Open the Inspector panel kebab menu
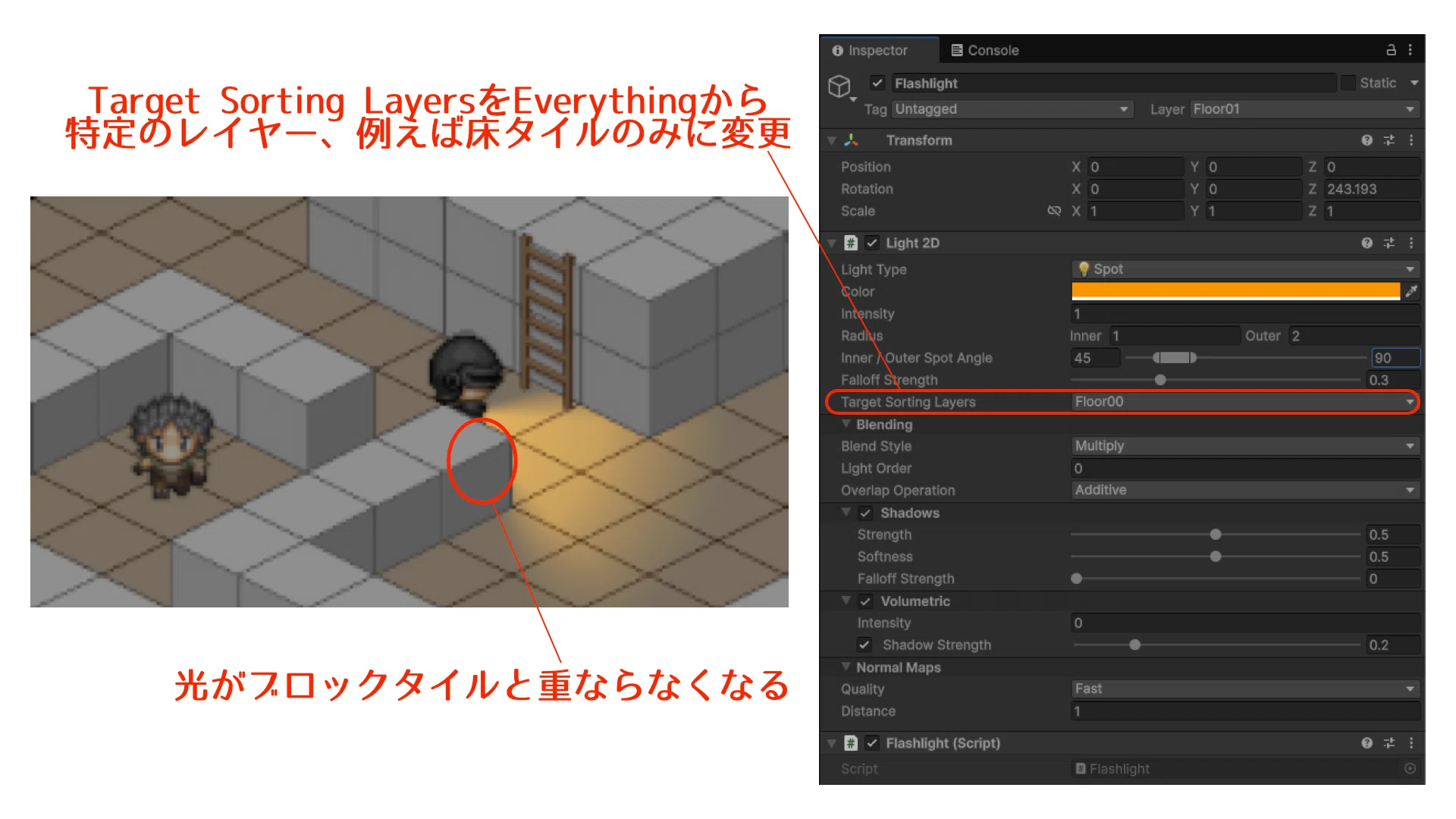Viewport: 1456px width, 819px height. (x=1410, y=50)
